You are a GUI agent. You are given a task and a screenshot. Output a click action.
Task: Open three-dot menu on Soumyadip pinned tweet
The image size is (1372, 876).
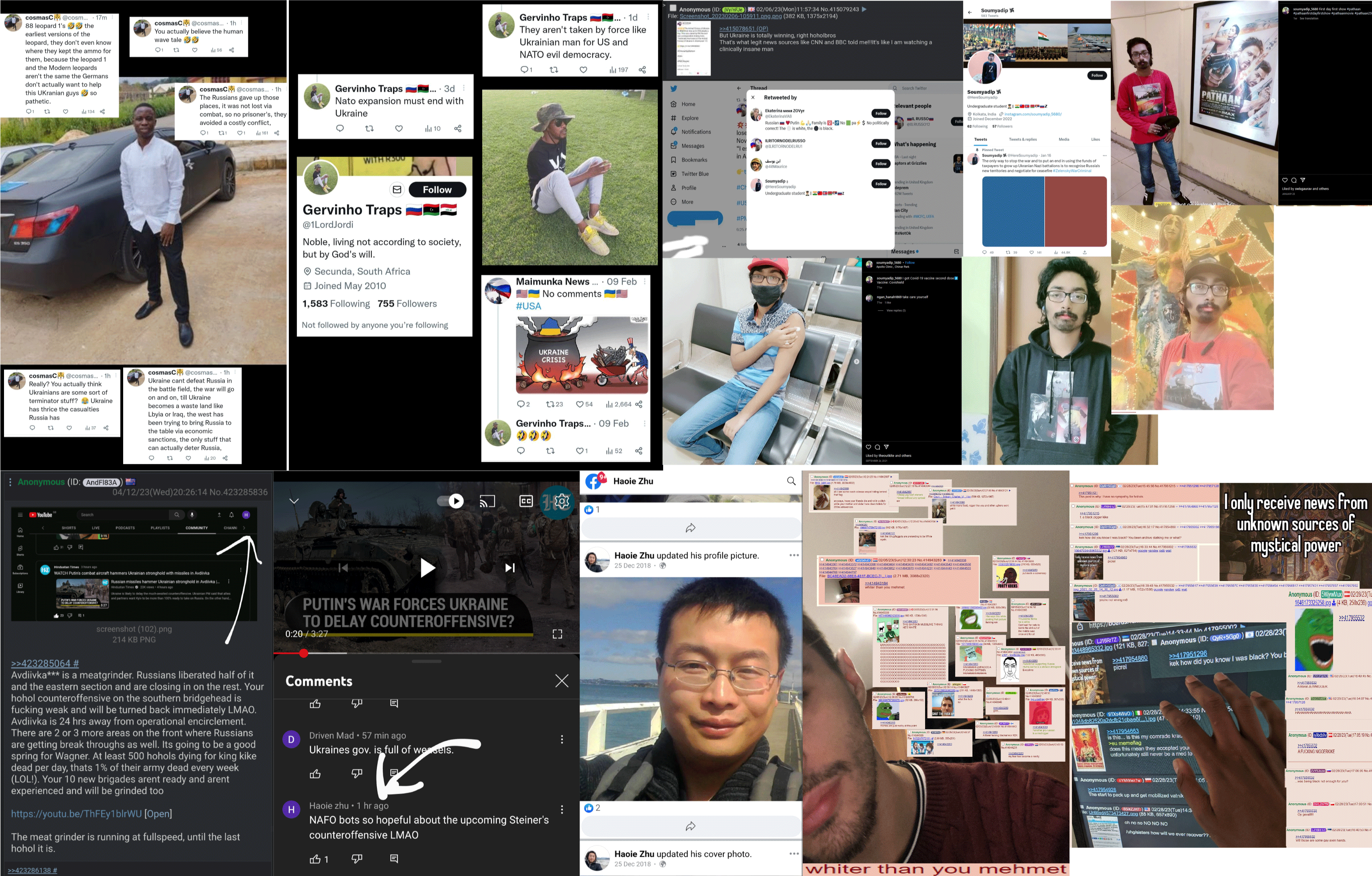pos(1104,156)
